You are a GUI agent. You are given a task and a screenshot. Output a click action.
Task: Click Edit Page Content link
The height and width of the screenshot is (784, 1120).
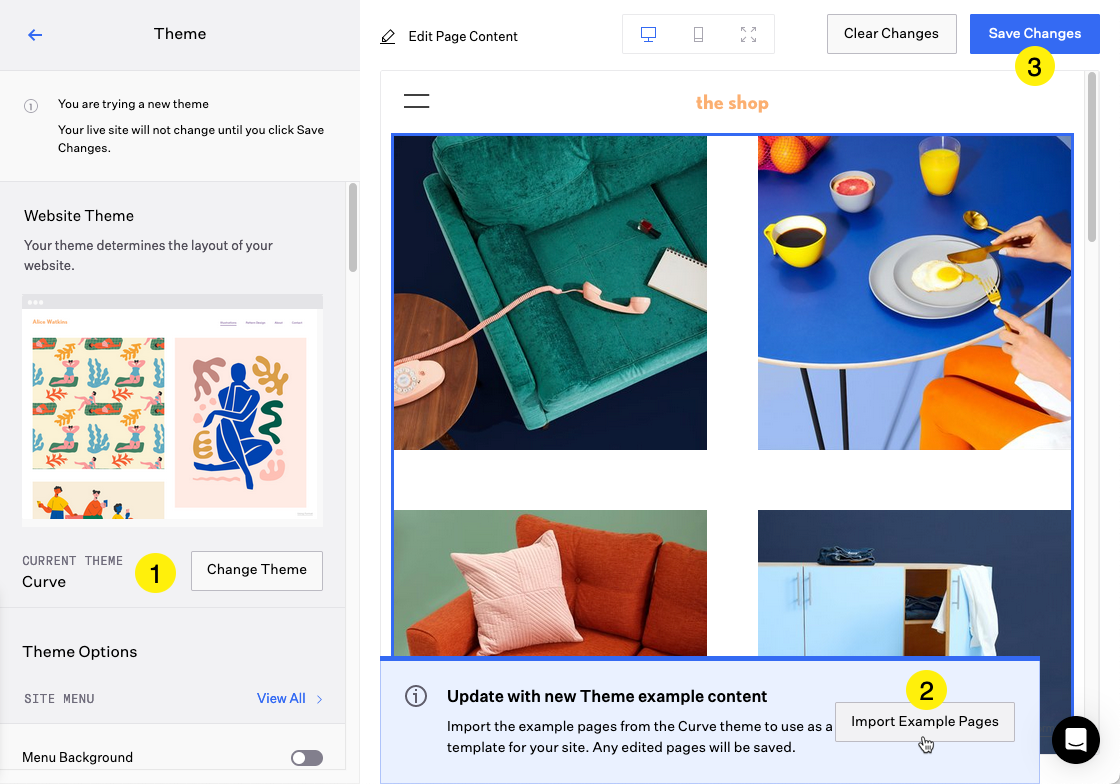point(463,37)
